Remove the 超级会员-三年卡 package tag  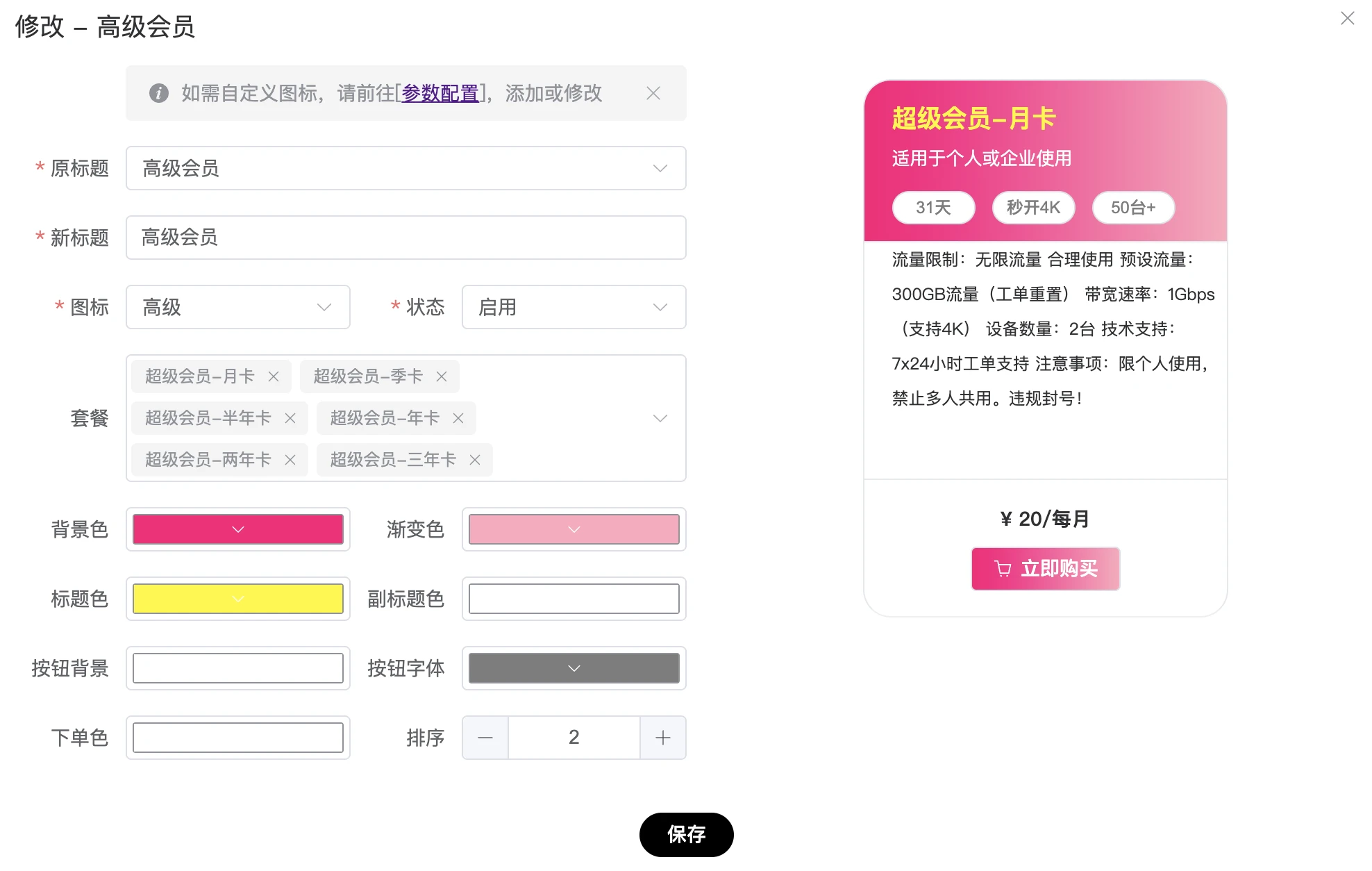click(475, 460)
